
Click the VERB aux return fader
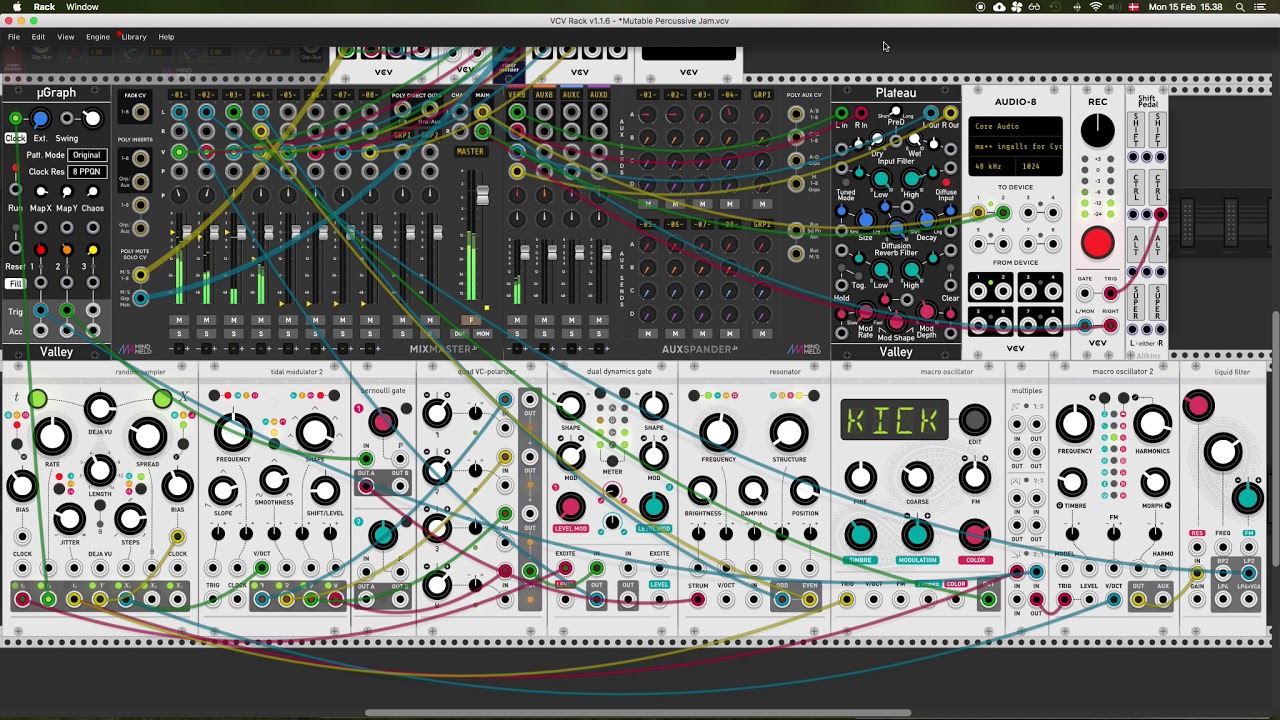coord(525,253)
